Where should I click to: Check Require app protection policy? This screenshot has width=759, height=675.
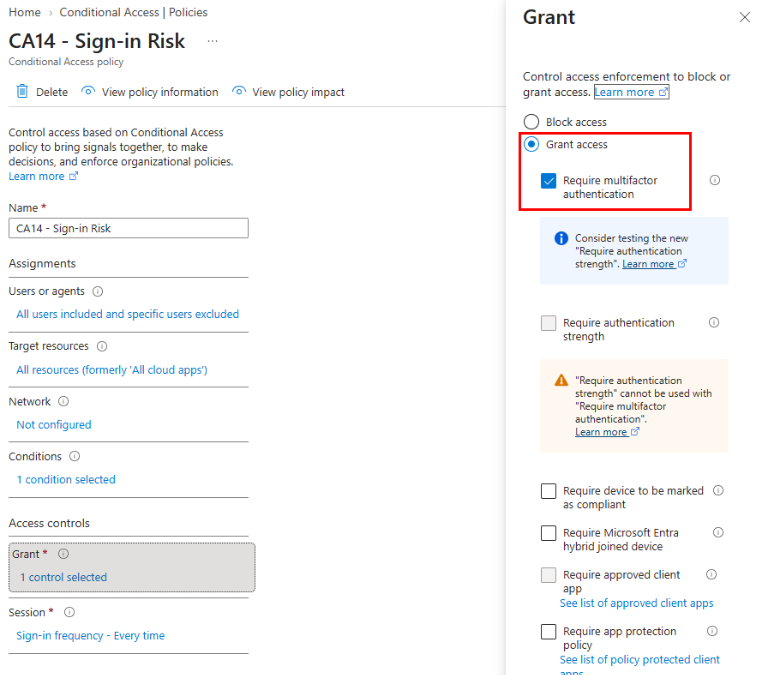548,631
